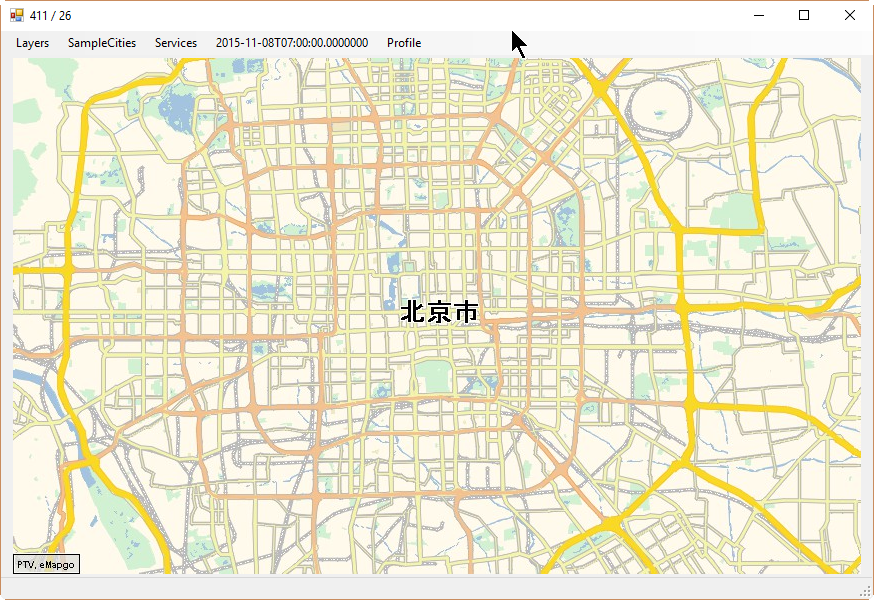
Task: Click the window title text 411 / 26
Action: (x=51, y=15)
